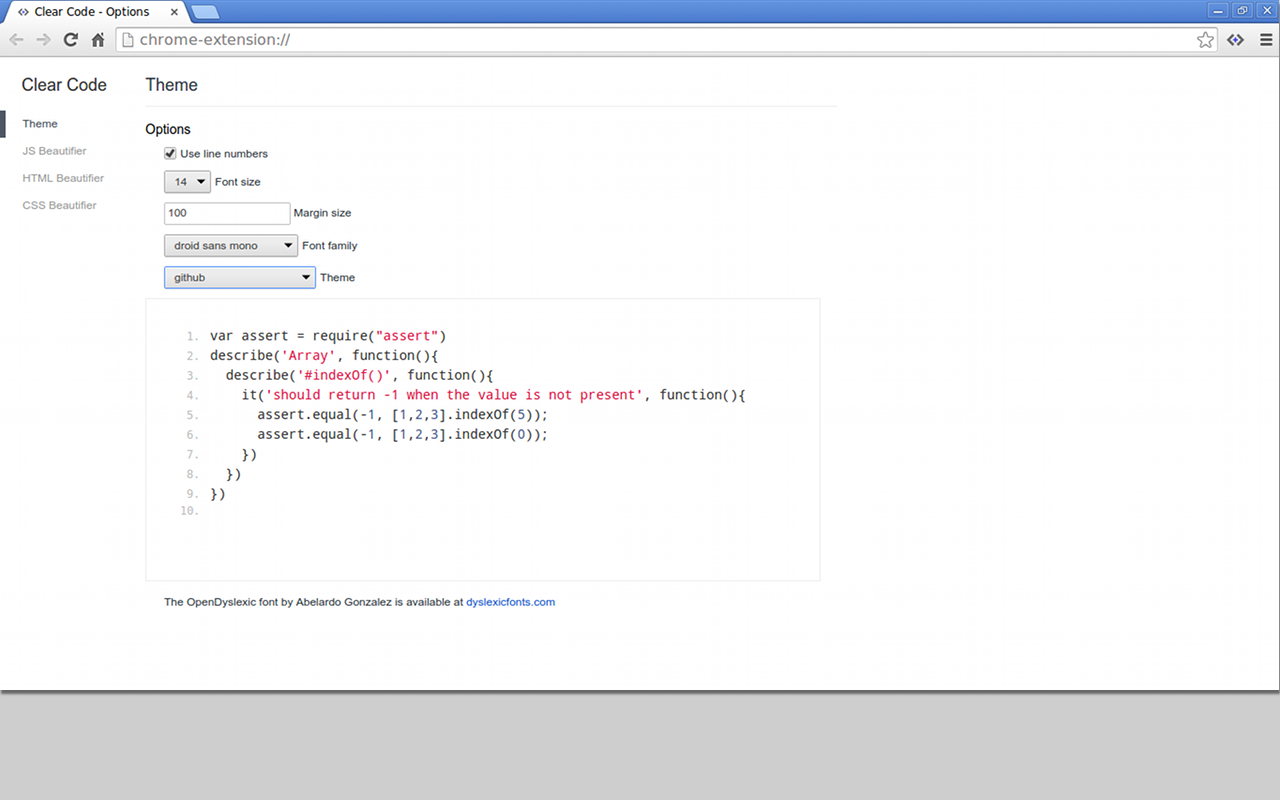Open the HTML Beautifier section
This screenshot has width=1280, height=800.
tap(63, 178)
